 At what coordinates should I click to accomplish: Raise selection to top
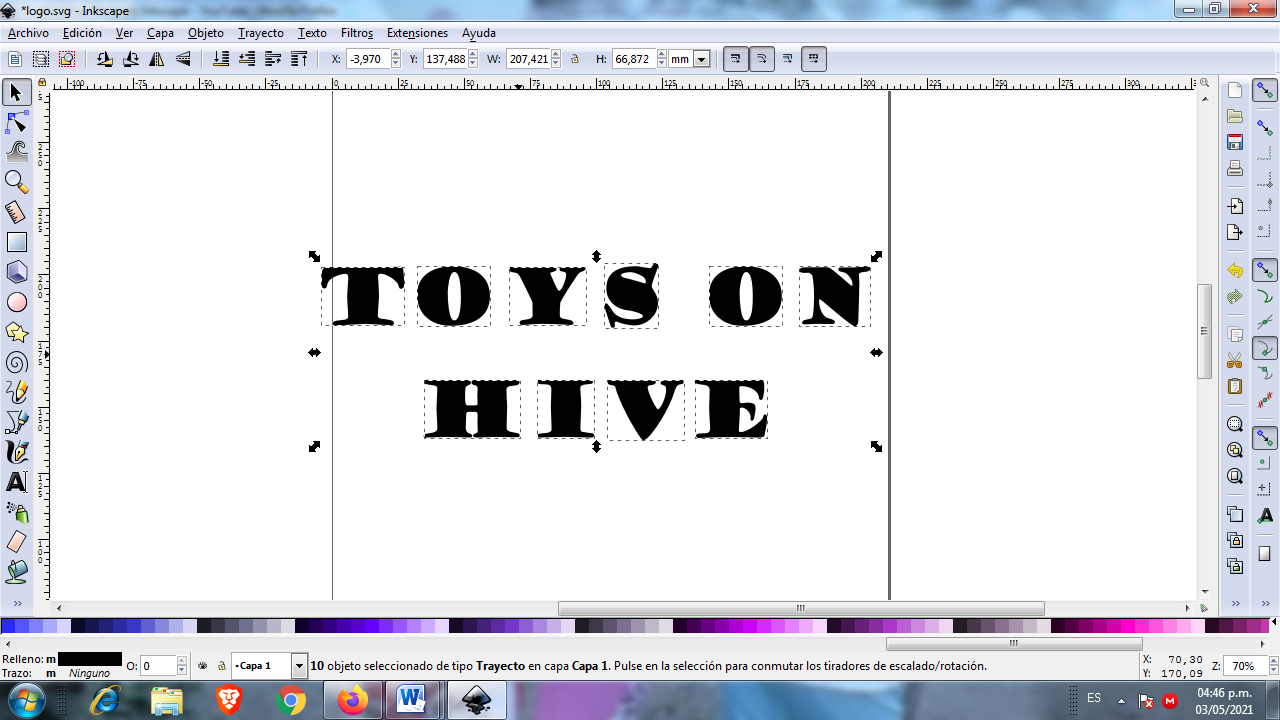299,60
